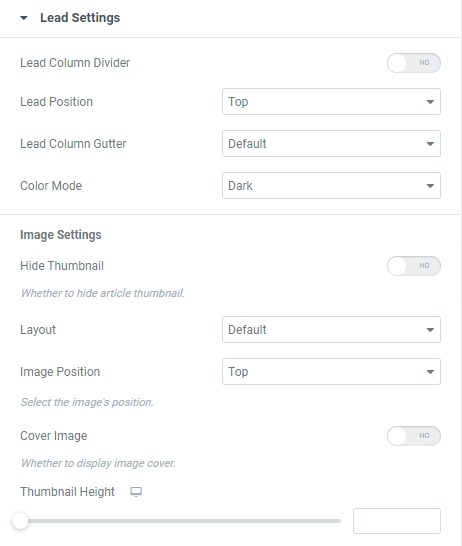Click the arrow icon on Lead Column Gutter dropdown
The image size is (462, 546).
coord(430,144)
